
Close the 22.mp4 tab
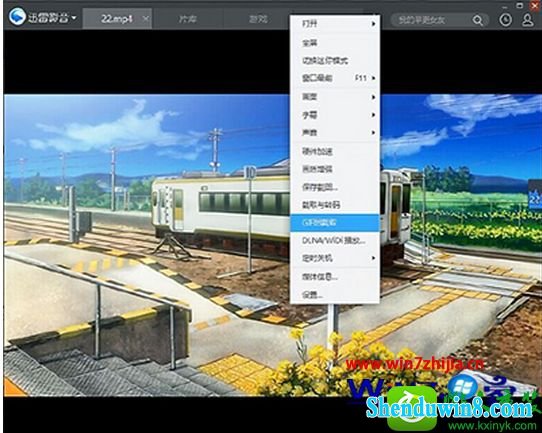click(146, 18)
